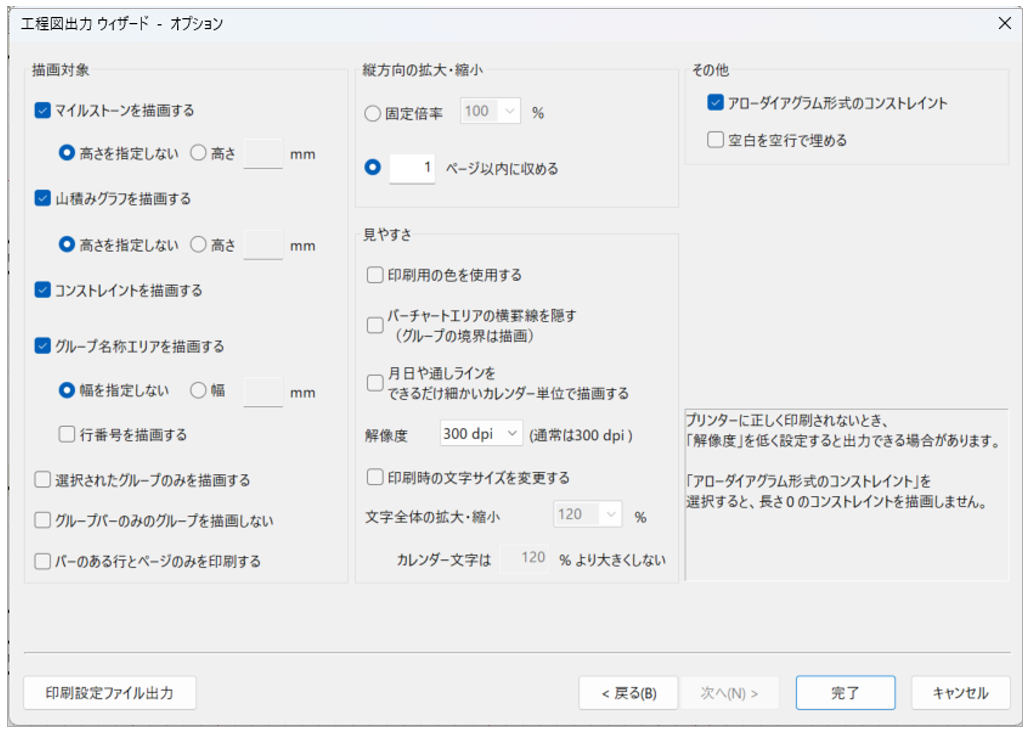Select 高さ radio under マイルストーン
This screenshot has width=1028, height=731.
tap(198, 153)
